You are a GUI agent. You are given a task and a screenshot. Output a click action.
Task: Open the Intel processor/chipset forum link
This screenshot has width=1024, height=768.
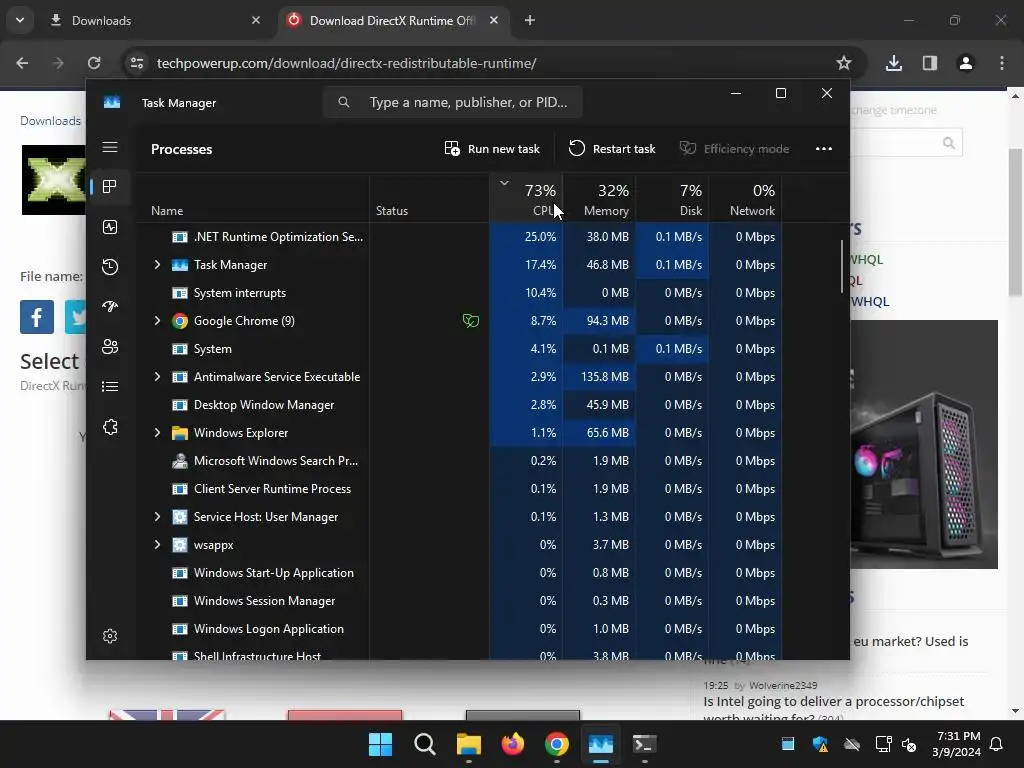(833, 709)
